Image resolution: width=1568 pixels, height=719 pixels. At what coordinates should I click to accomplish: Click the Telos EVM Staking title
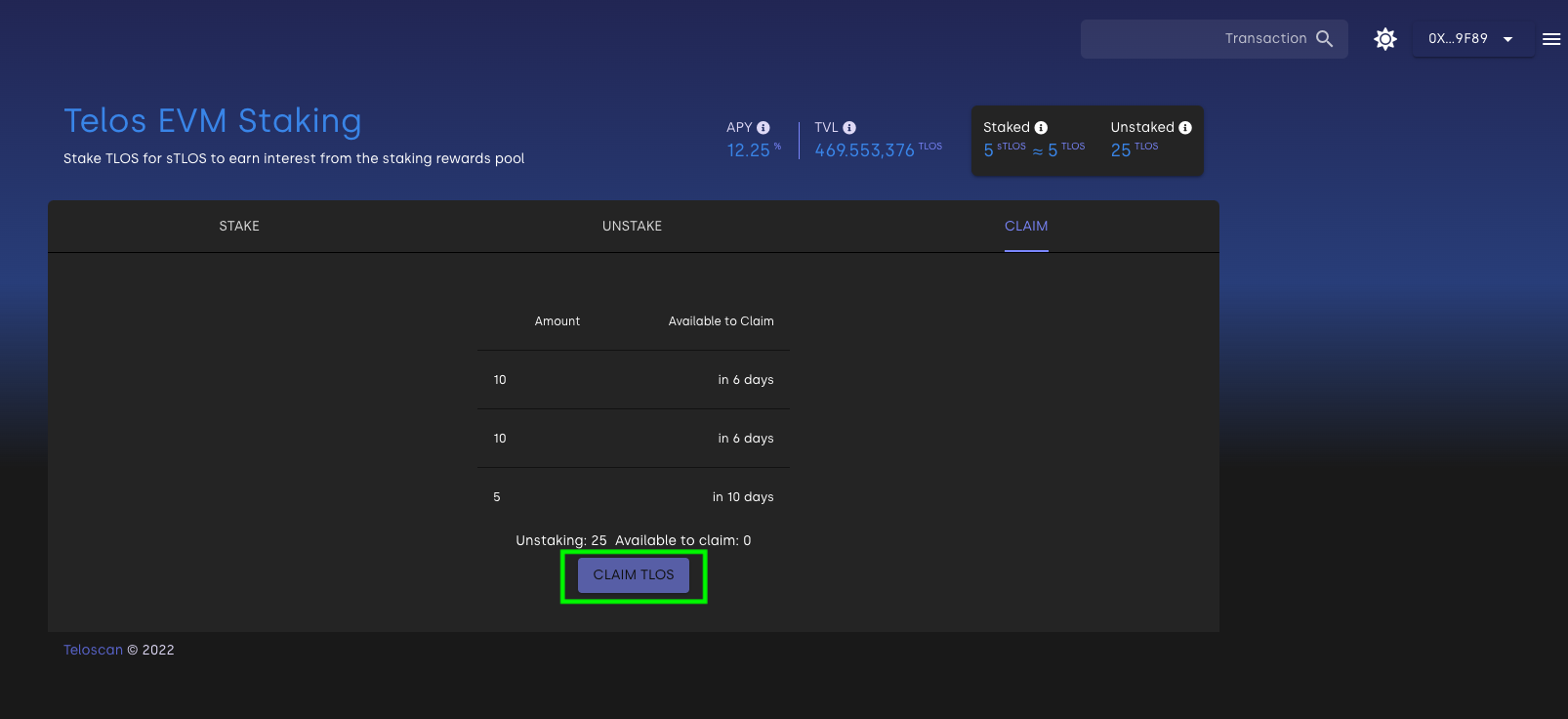pos(212,121)
